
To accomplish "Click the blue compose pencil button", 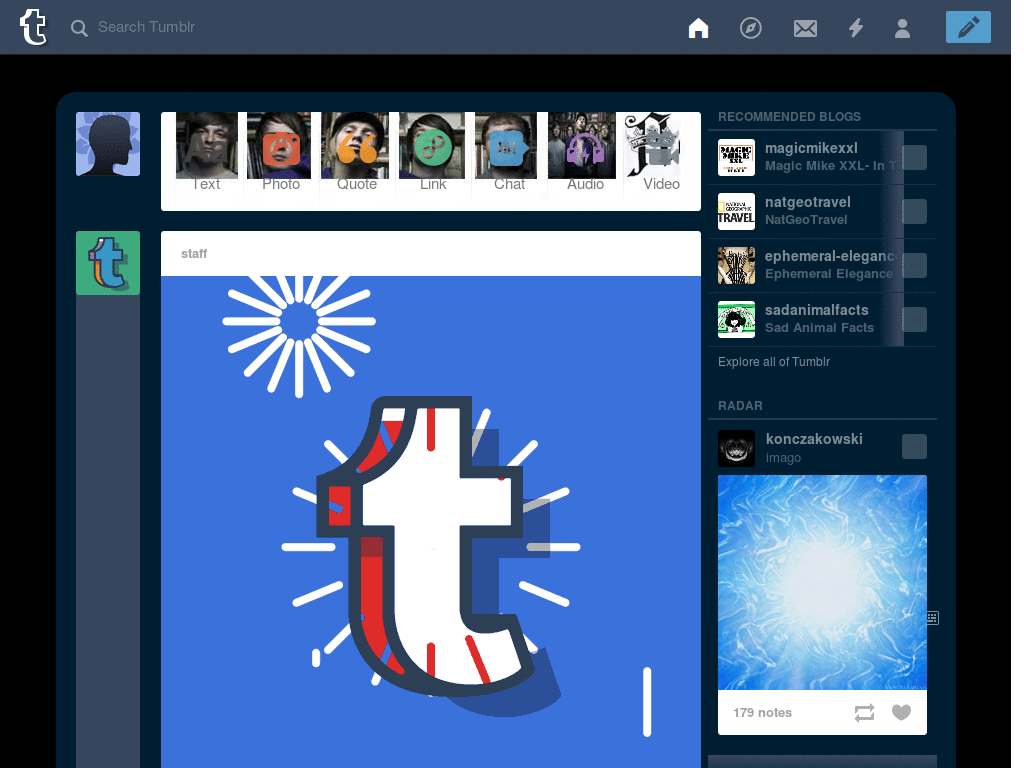I will tap(968, 27).
